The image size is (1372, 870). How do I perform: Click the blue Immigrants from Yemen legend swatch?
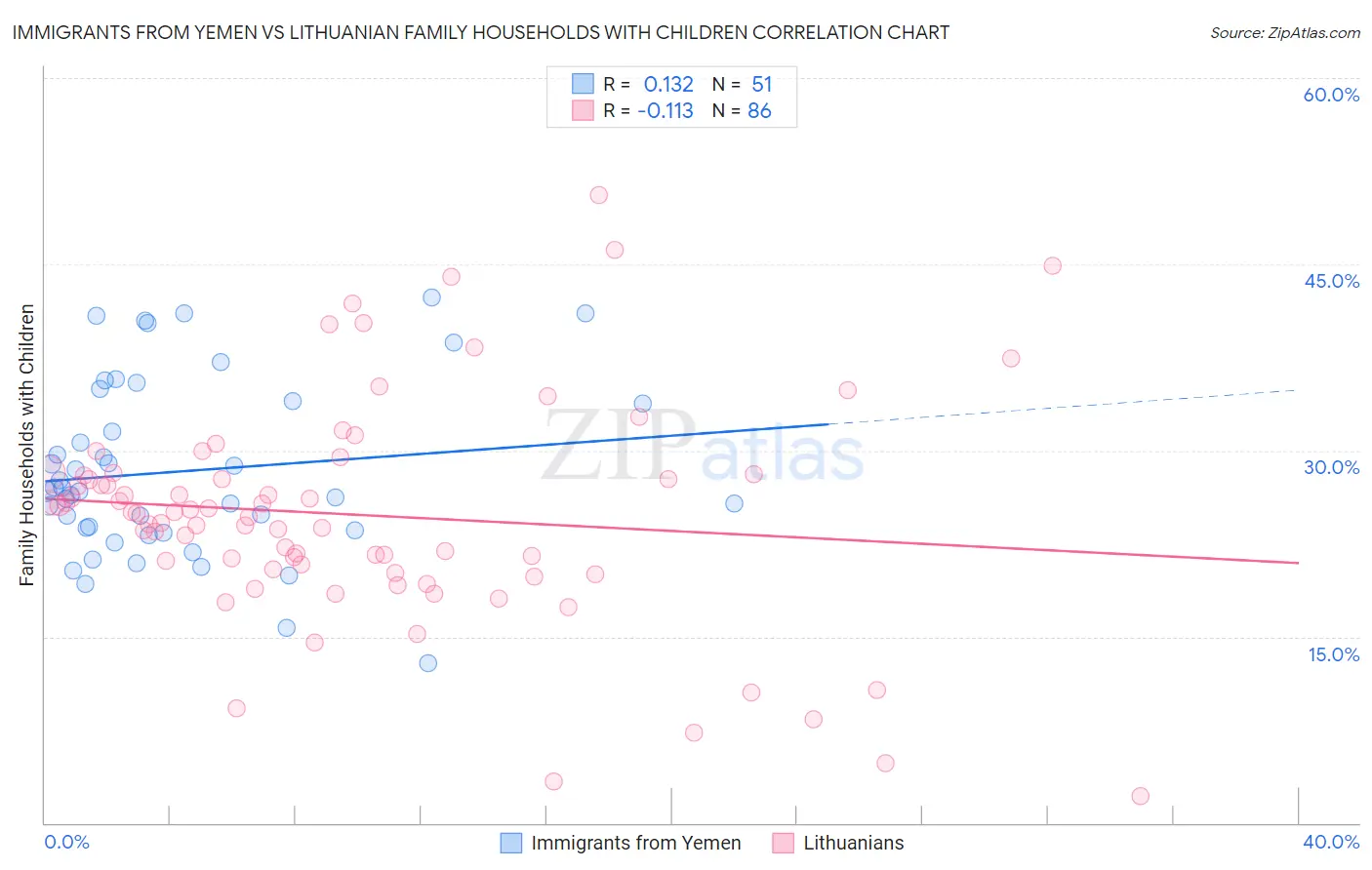(x=511, y=843)
